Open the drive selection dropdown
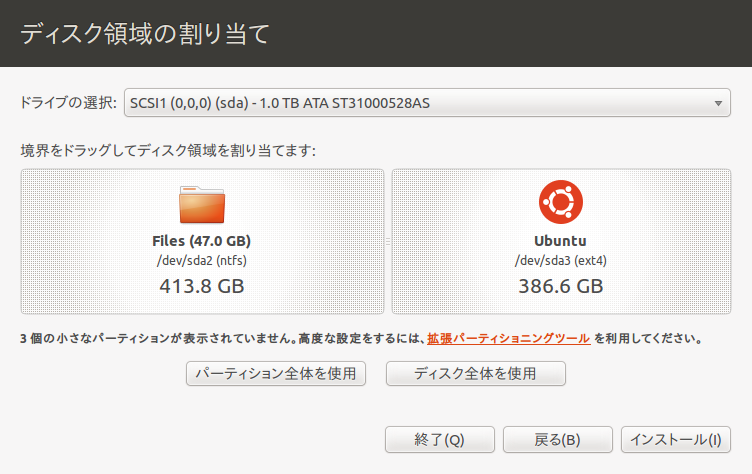 [x=427, y=103]
